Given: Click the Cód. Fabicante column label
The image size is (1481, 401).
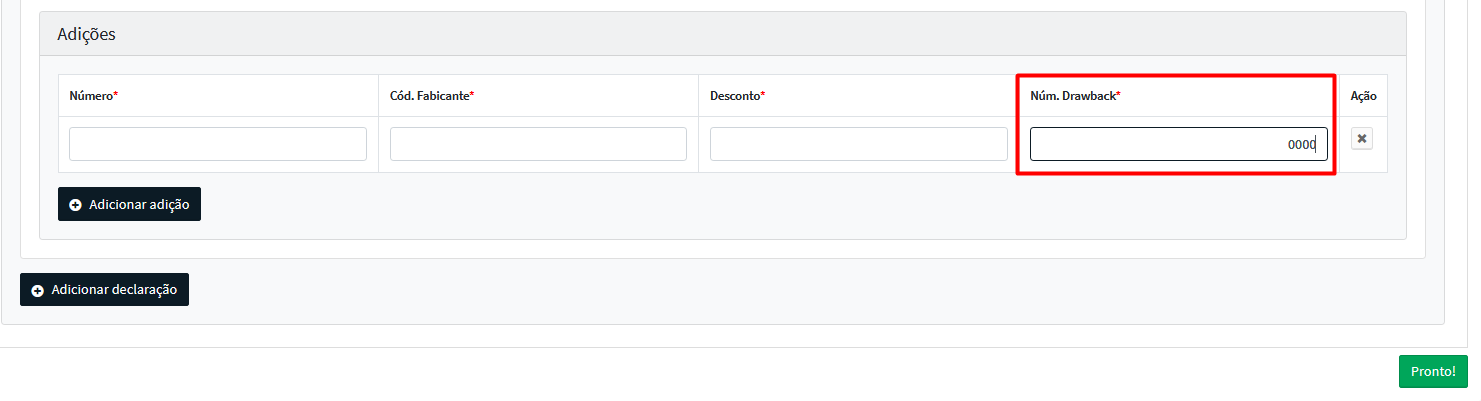Looking at the screenshot, I should coord(429,96).
